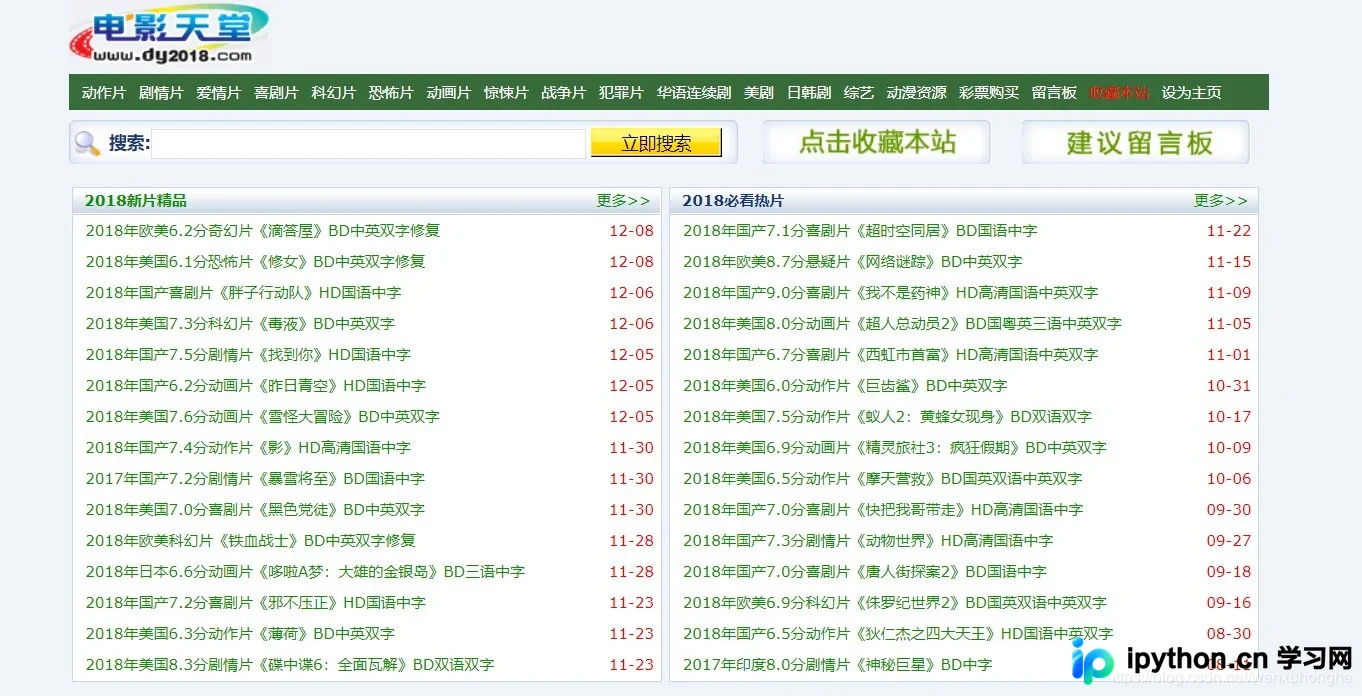This screenshot has height=696, width=1362.
Task: Open the 恐怖片 category
Action: tap(391, 93)
